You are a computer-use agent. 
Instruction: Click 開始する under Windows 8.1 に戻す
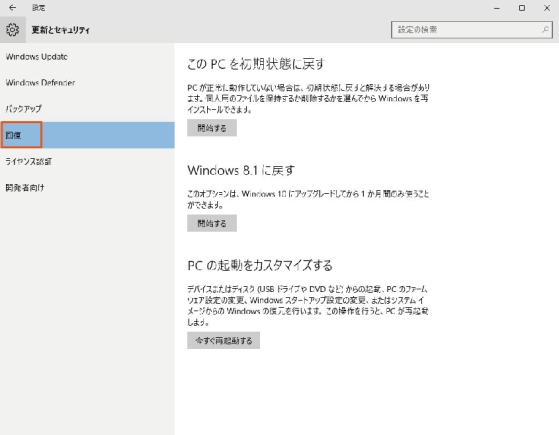coord(212,224)
